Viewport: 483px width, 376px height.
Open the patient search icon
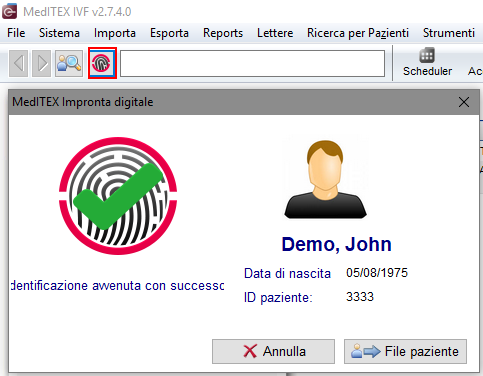tap(69, 63)
